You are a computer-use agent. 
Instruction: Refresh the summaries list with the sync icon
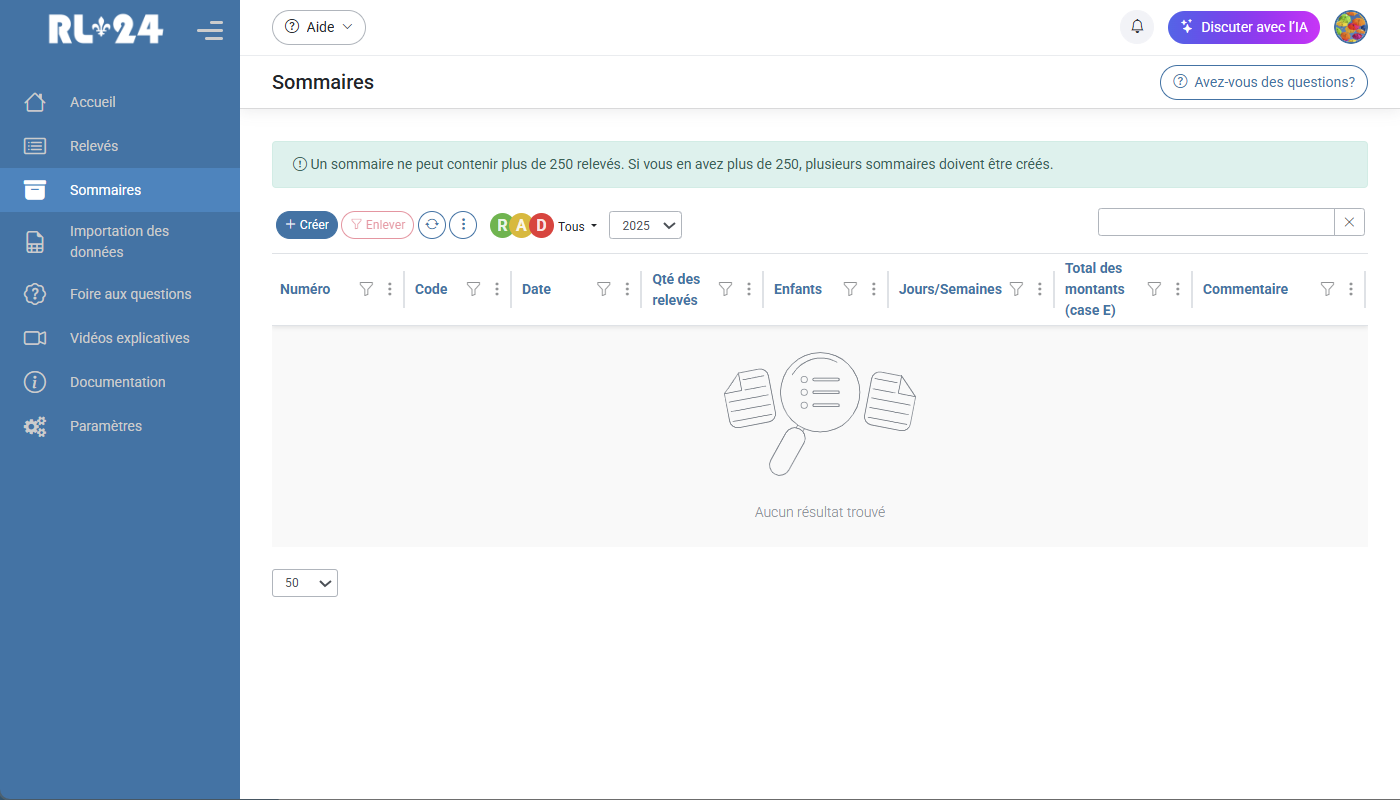(x=432, y=224)
